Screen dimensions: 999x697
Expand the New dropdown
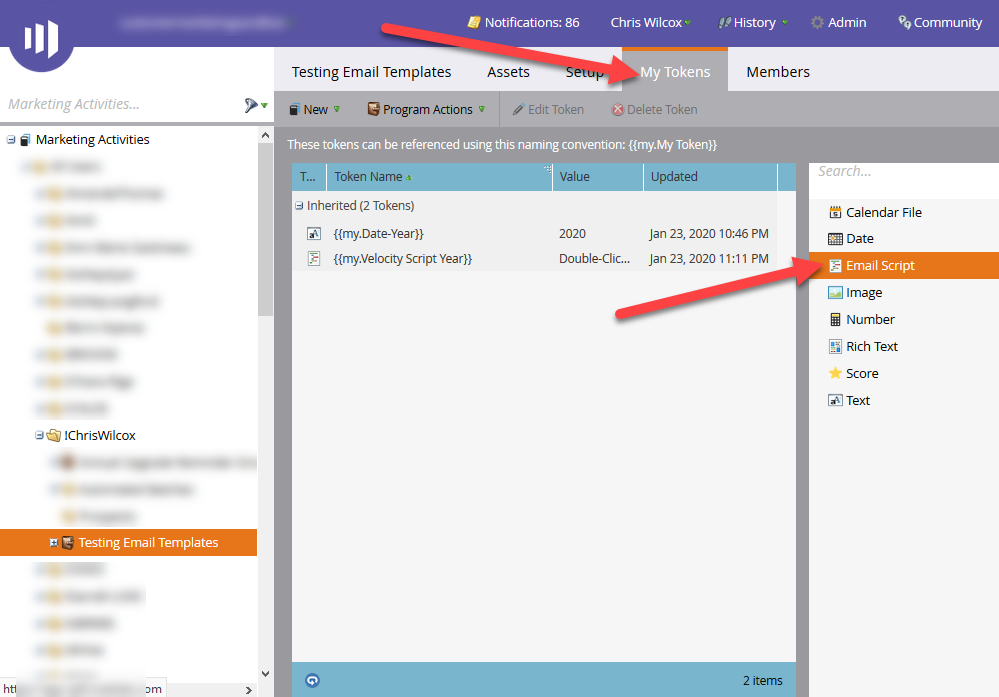314,109
